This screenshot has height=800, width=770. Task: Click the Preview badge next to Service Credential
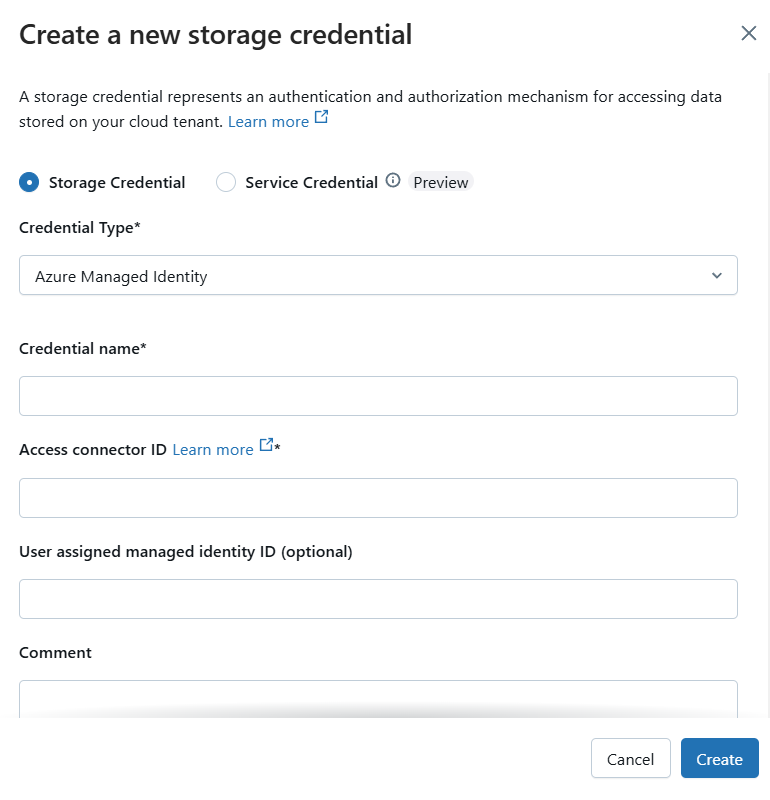click(440, 182)
